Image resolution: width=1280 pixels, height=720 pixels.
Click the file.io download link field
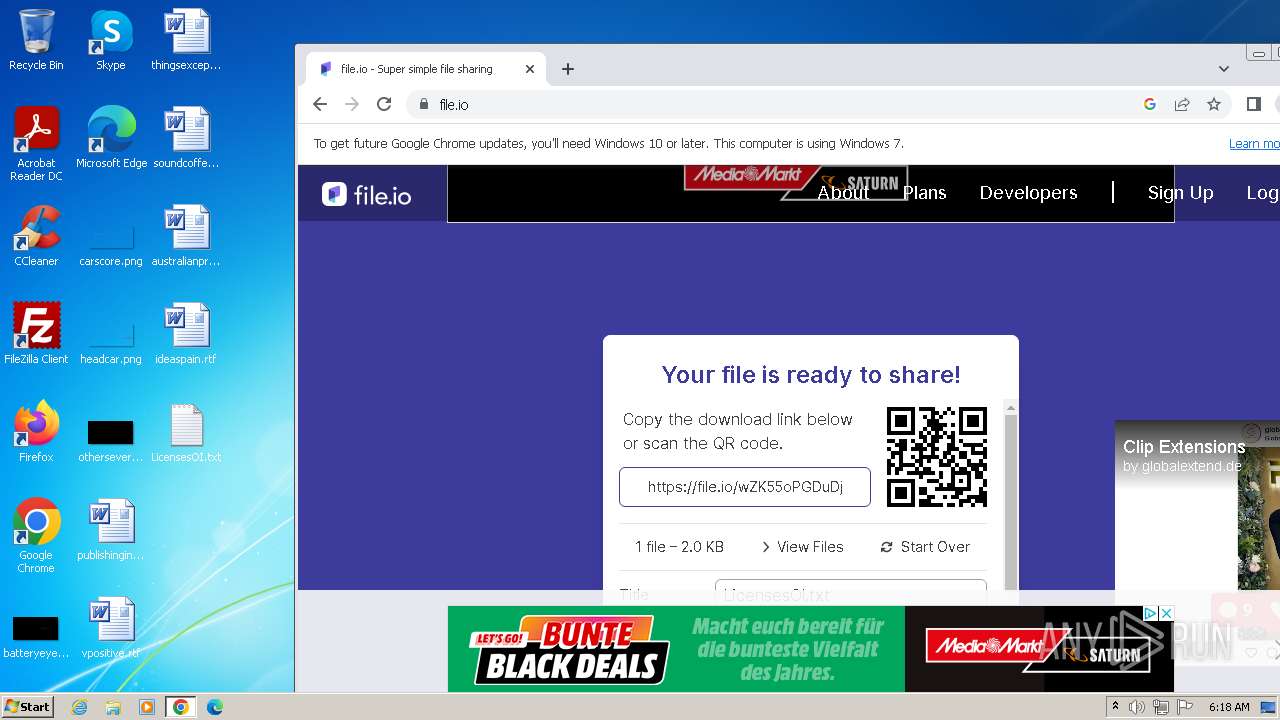[745, 487]
